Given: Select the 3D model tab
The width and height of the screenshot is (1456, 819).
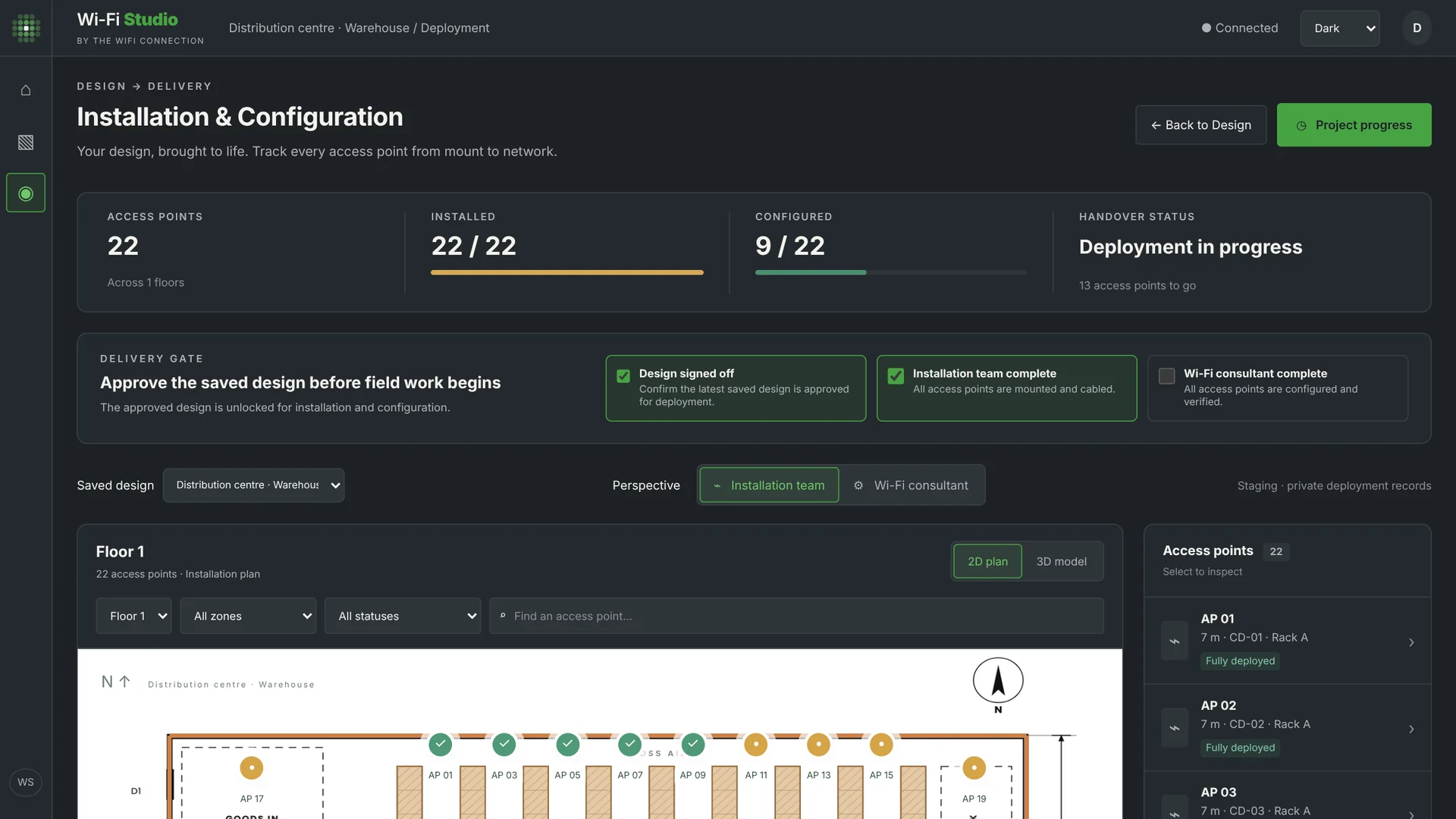Looking at the screenshot, I should 1061,562.
